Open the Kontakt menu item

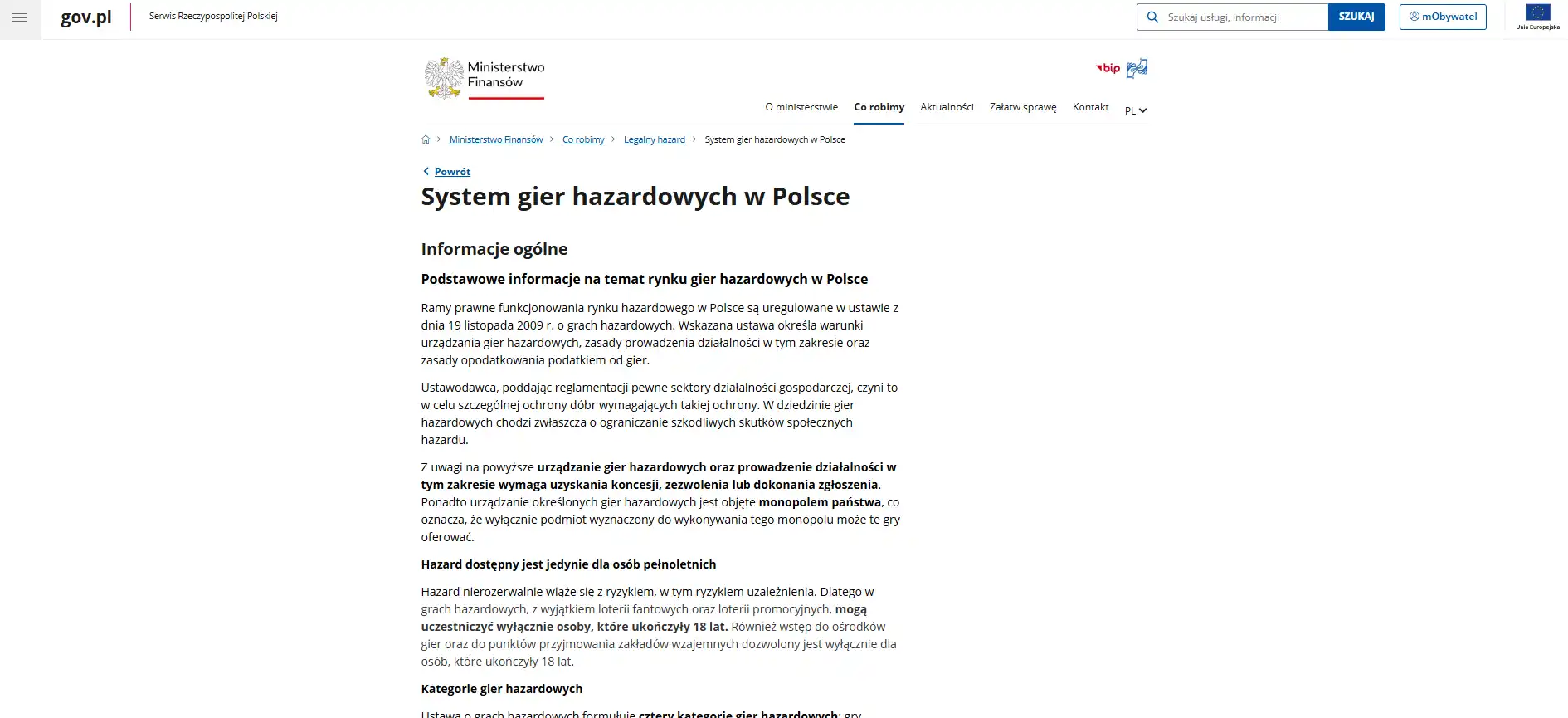tap(1090, 107)
